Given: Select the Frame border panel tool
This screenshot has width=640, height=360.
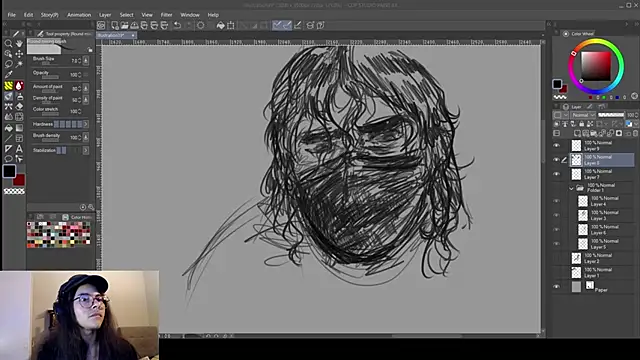Looking at the screenshot, I should [x=19, y=138].
